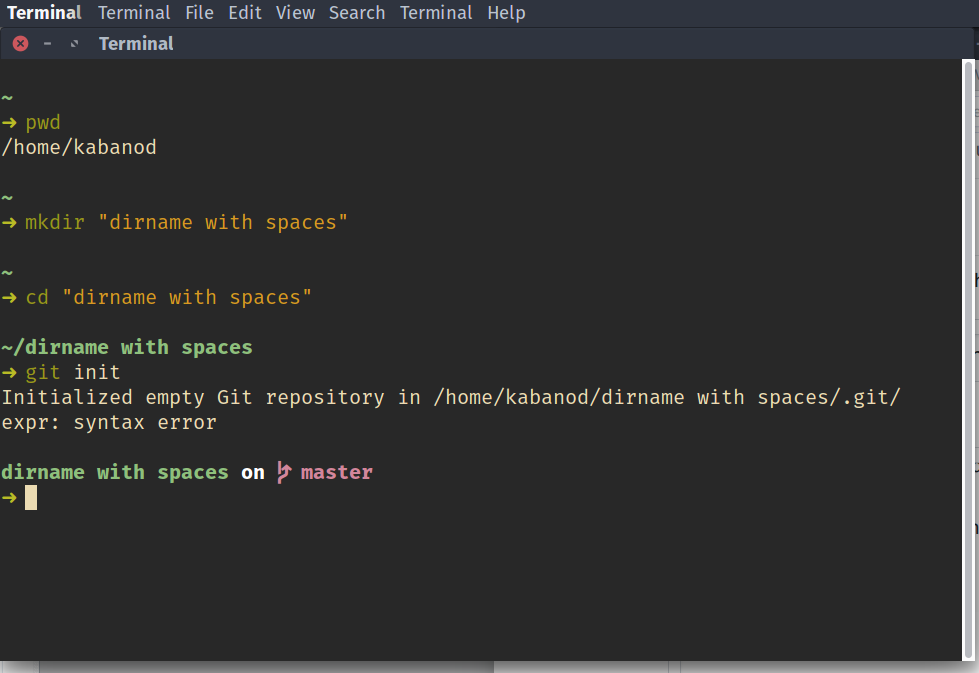Click the maximize icon in the title bar

click(x=75, y=43)
